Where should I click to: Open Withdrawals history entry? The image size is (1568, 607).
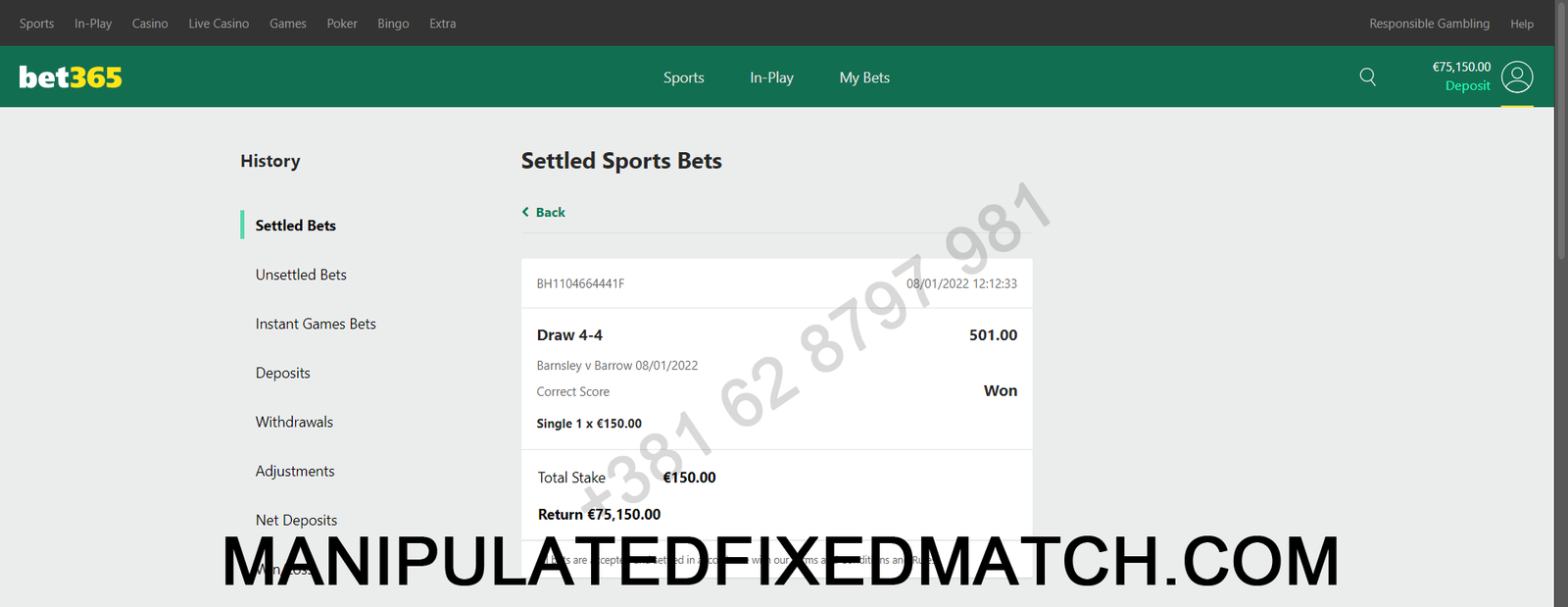coord(294,422)
